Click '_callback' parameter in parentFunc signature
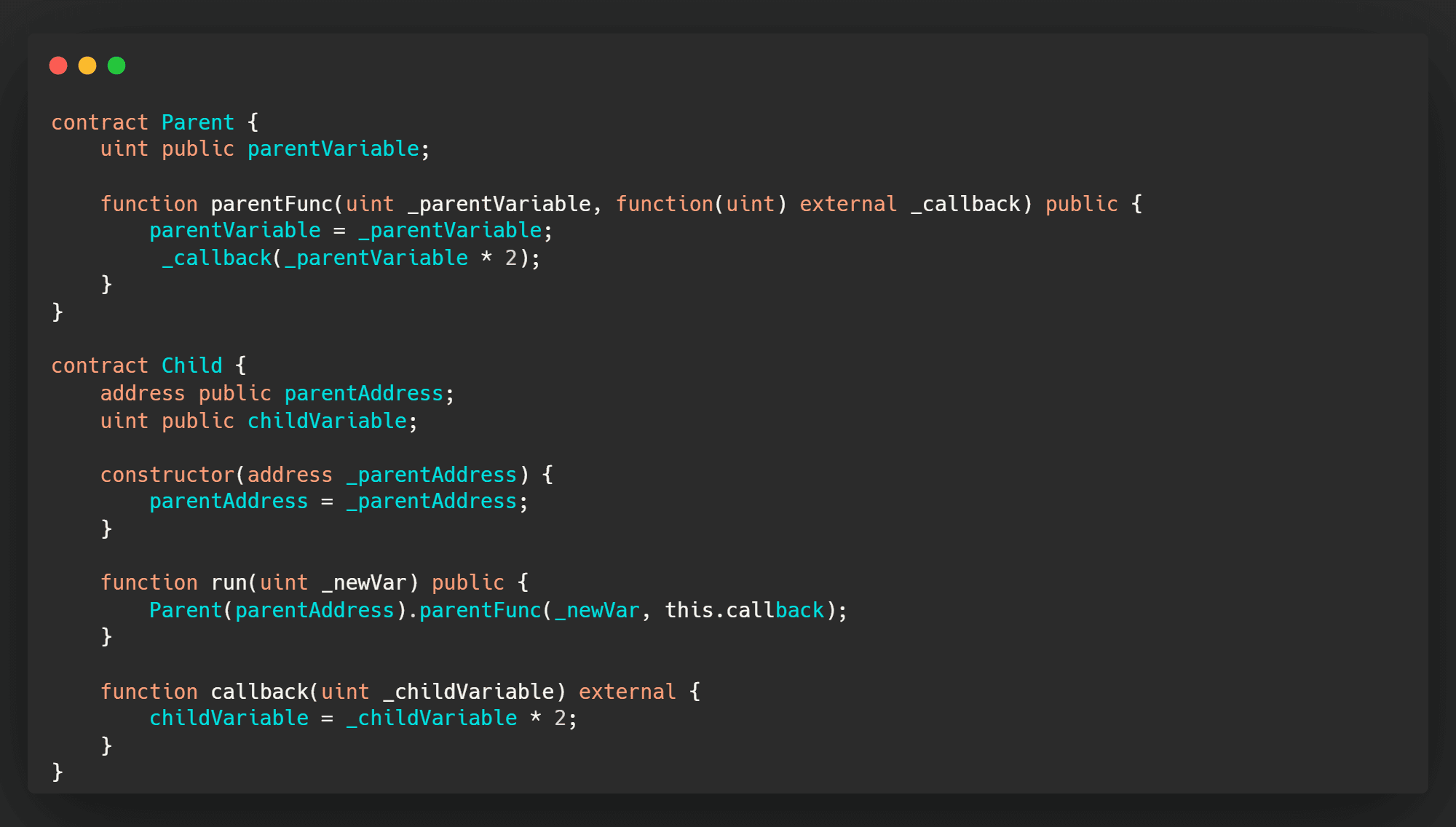The width and height of the screenshot is (1456, 827). 965,205
